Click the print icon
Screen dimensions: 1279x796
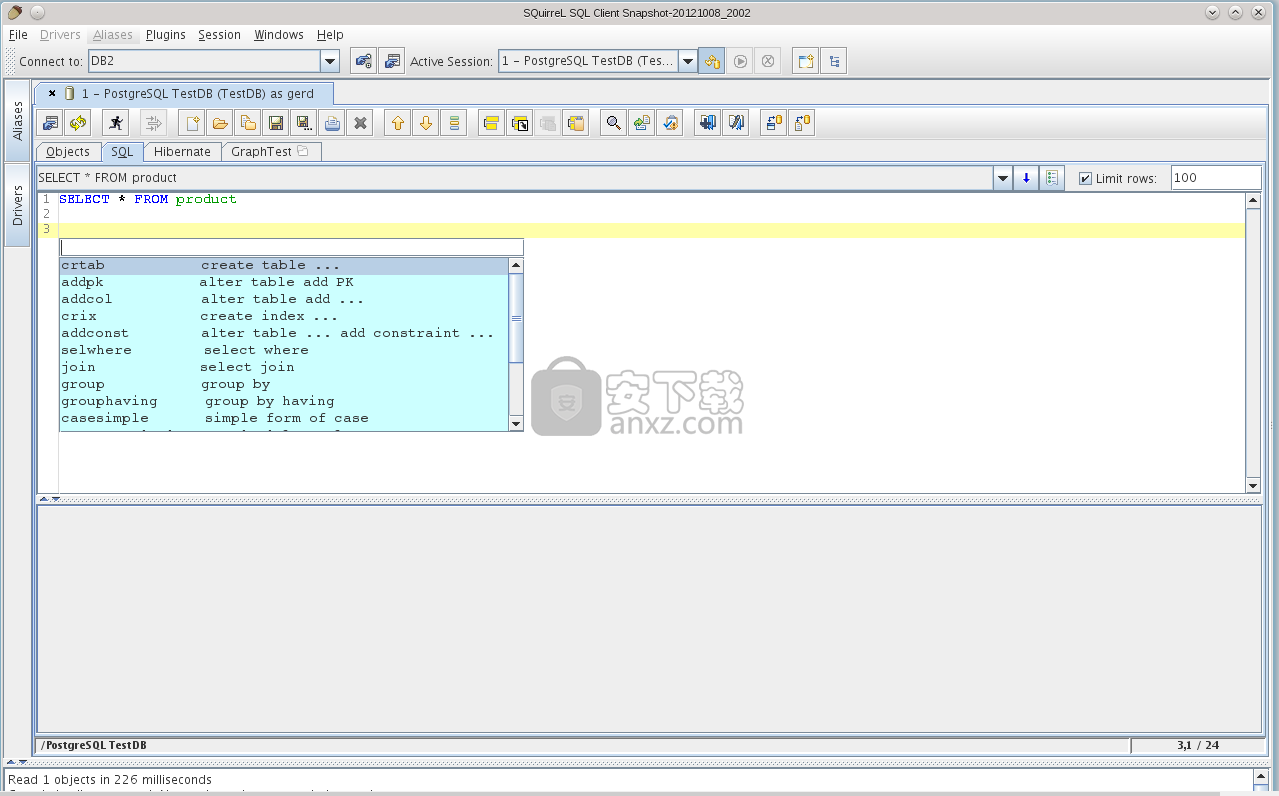332,123
